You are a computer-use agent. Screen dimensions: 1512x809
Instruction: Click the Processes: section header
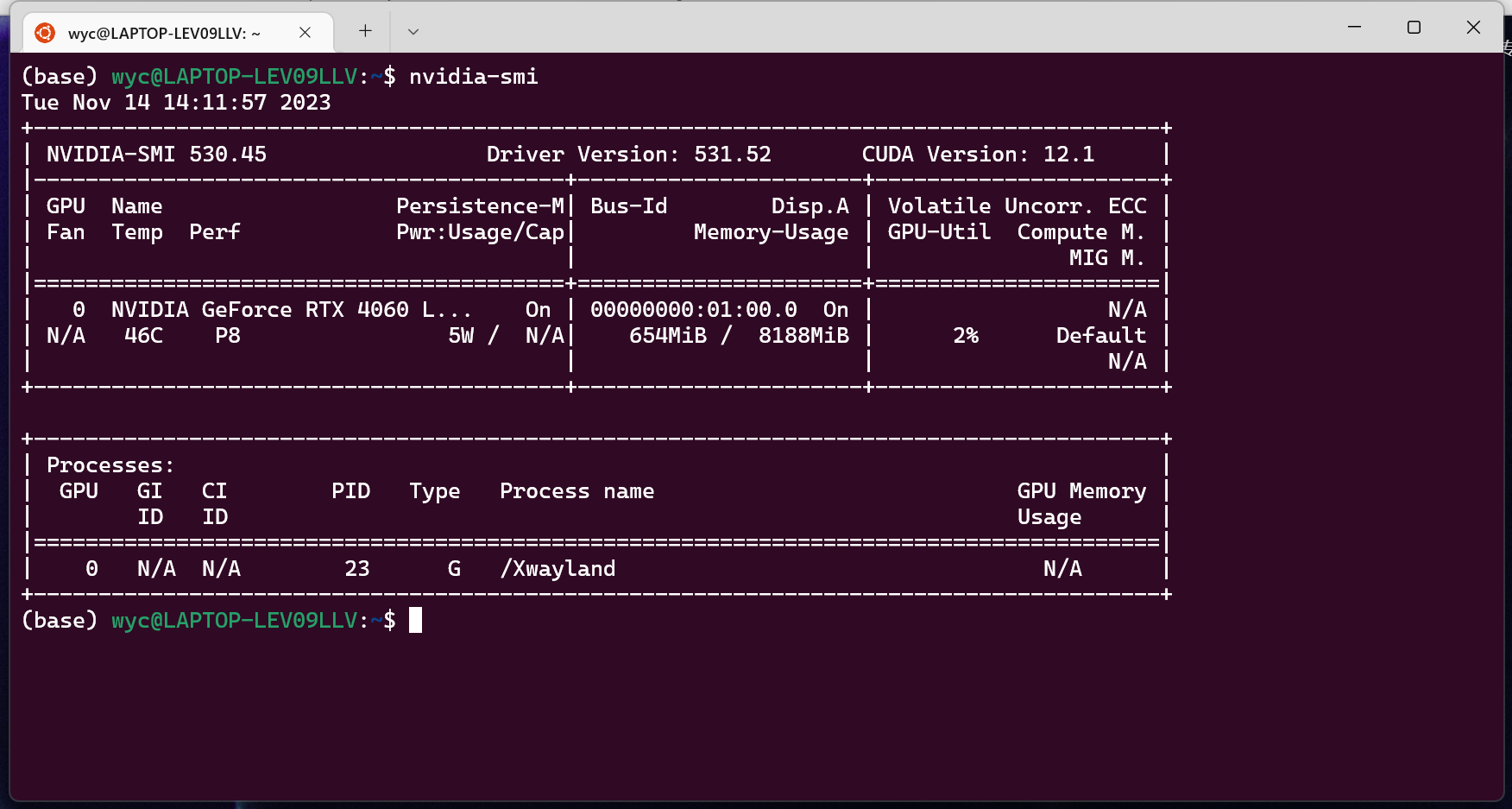click(x=110, y=465)
